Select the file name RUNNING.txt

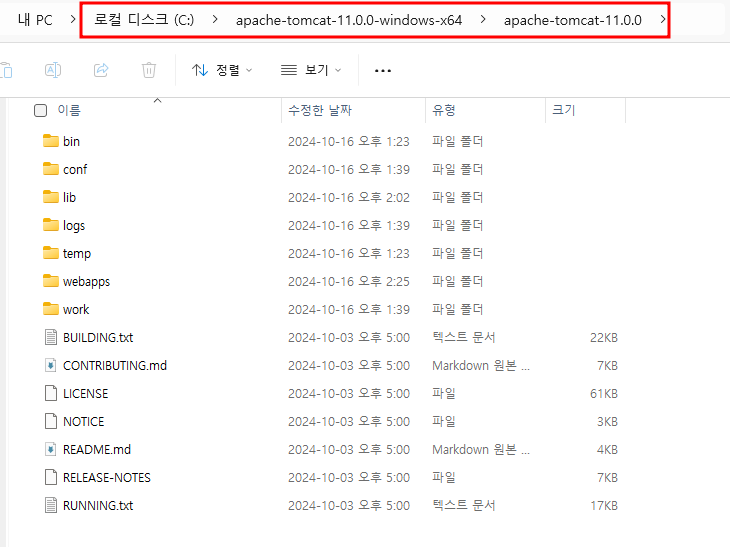click(x=98, y=506)
